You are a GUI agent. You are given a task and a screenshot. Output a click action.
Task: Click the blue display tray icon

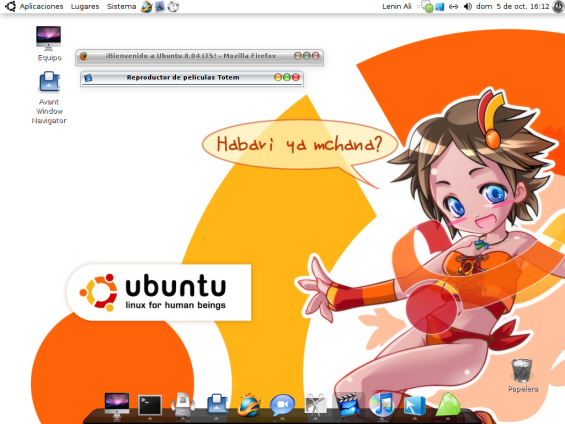[x=440, y=7]
